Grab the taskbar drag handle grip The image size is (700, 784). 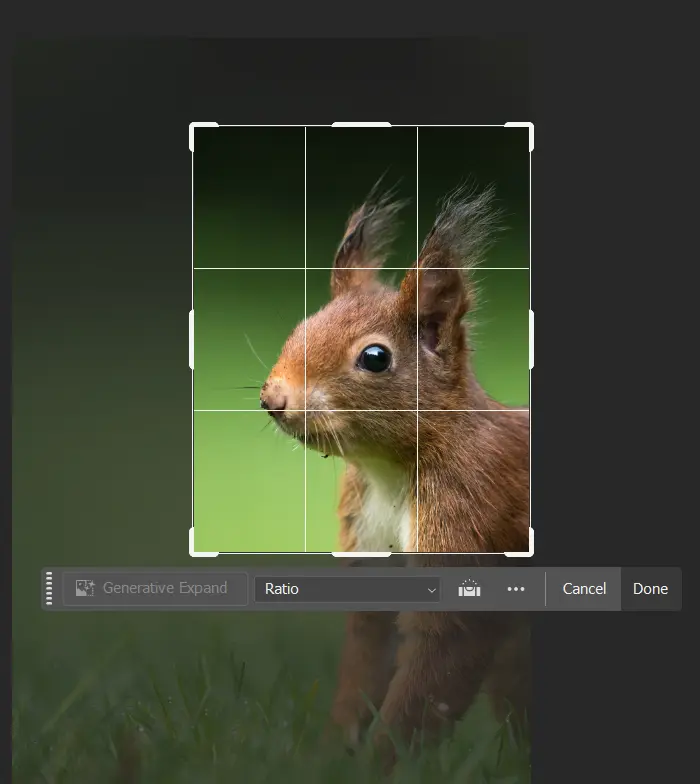[x=49, y=588]
